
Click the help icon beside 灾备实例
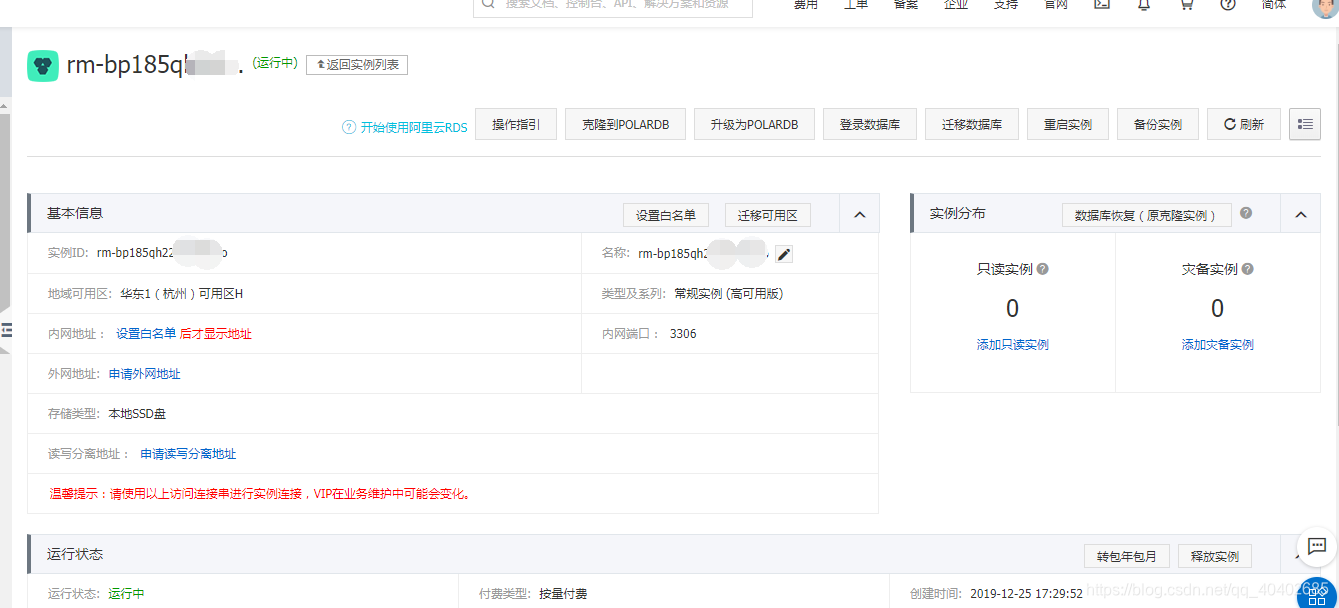click(x=1247, y=269)
